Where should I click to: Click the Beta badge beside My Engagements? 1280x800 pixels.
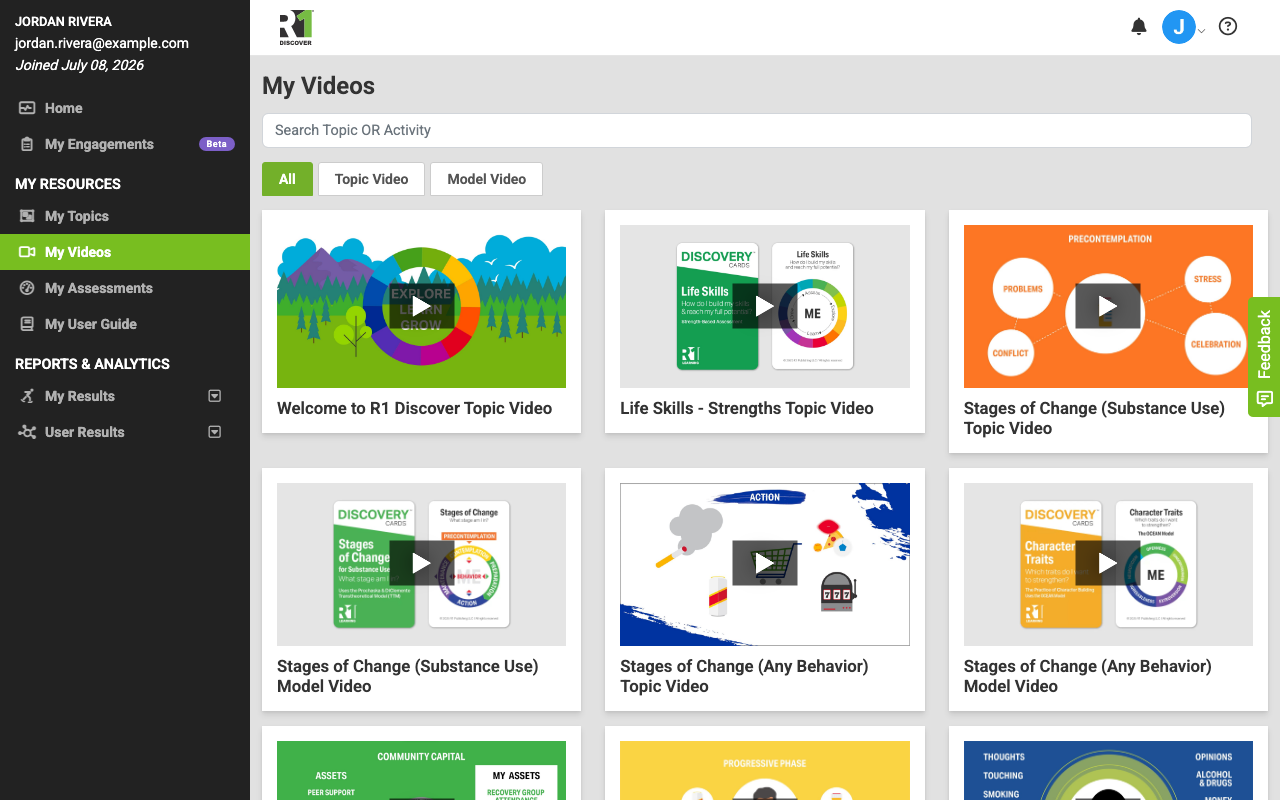click(x=216, y=144)
